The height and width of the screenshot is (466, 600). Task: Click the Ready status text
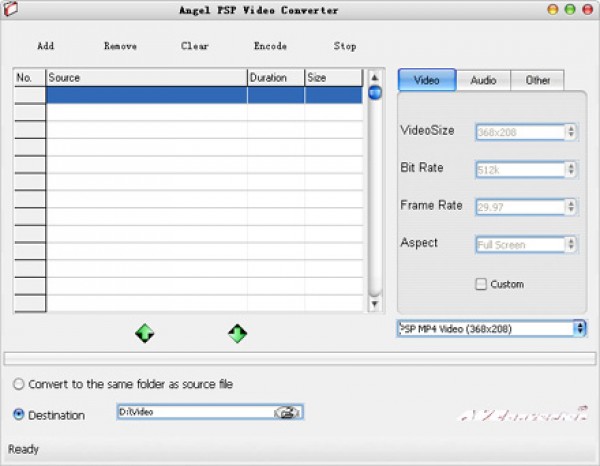(x=23, y=449)
